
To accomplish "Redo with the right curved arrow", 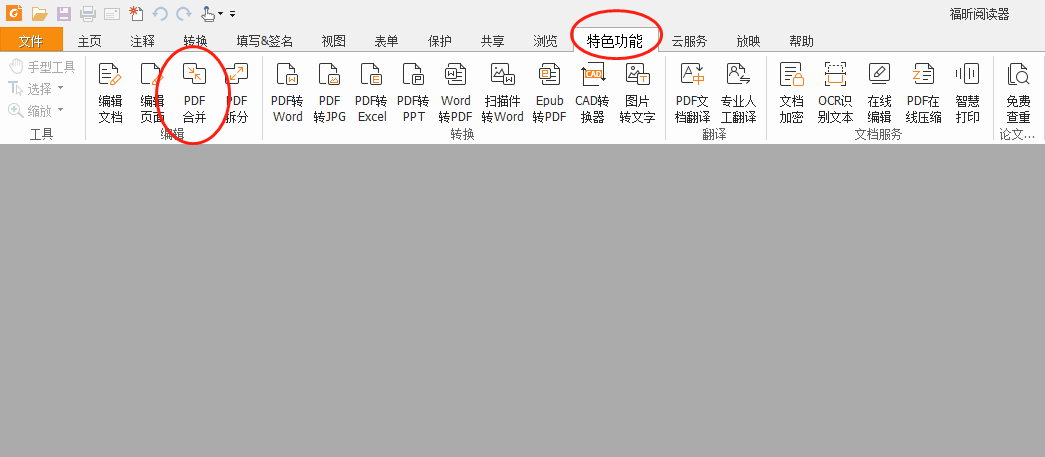I will click(x=184, y=13).
